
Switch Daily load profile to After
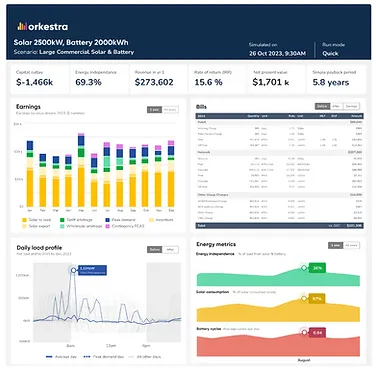coord(170,250)
